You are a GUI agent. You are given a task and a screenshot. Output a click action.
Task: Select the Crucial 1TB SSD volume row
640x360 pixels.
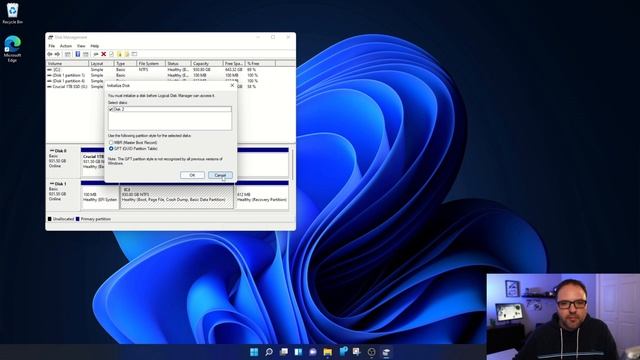[76, 87]
